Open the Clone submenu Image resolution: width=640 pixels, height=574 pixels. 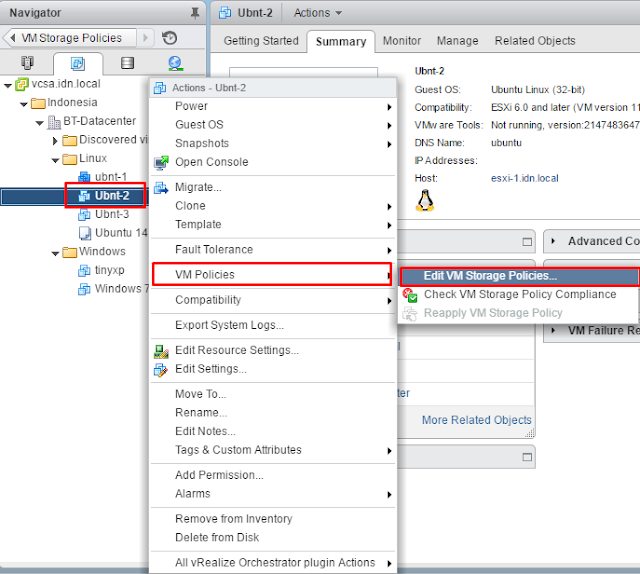click(273, 206)
